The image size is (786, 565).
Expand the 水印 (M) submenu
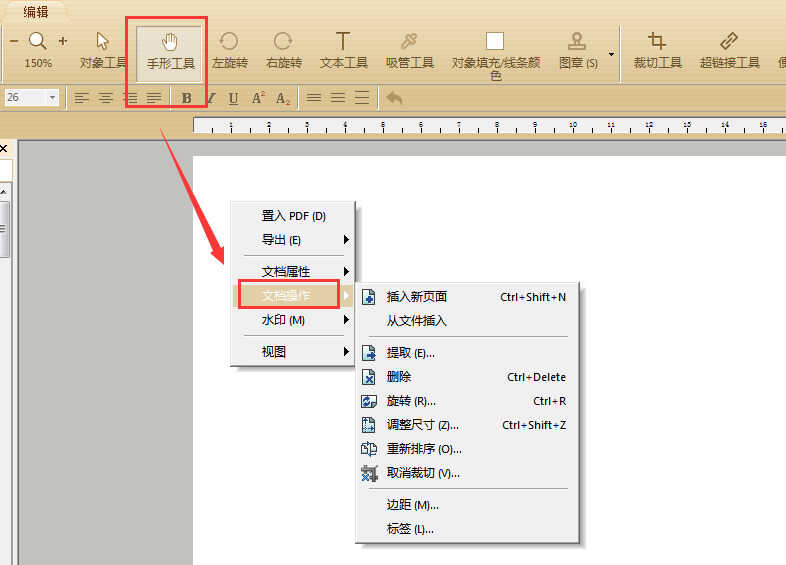tap(293, 320)
